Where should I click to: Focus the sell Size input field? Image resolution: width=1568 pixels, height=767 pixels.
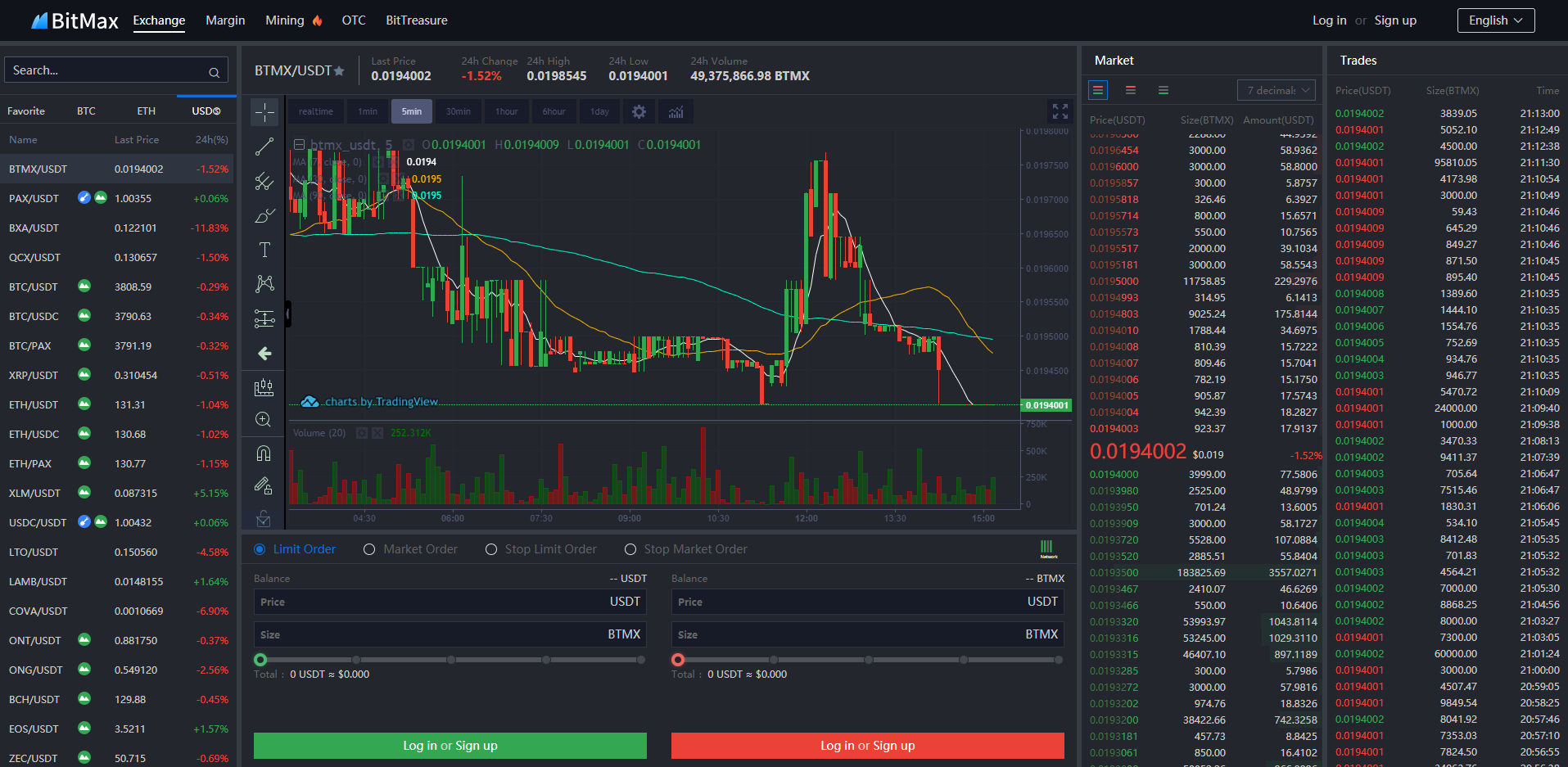(x=868, y=634)
